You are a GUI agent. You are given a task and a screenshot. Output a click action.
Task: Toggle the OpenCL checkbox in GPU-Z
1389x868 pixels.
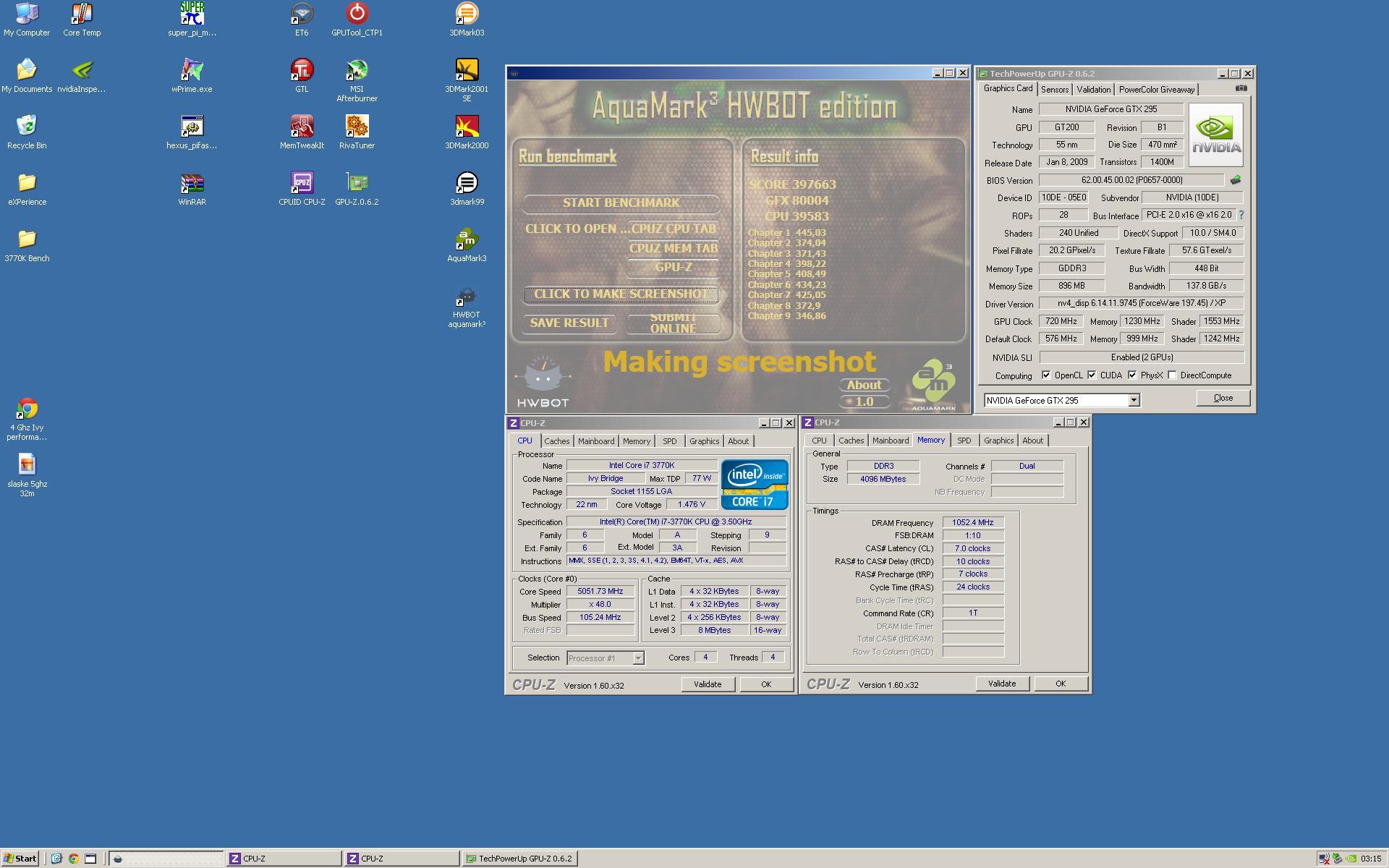pos(1046,375)
